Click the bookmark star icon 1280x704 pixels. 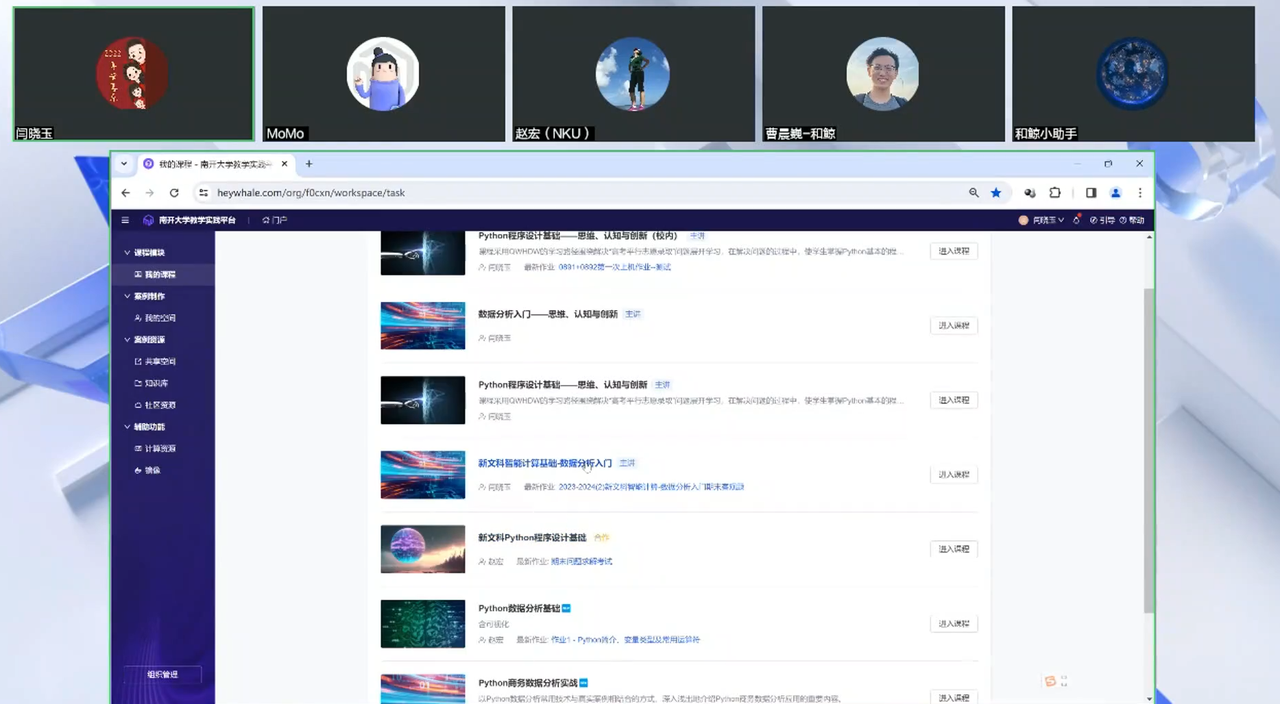tap(996, 193)
